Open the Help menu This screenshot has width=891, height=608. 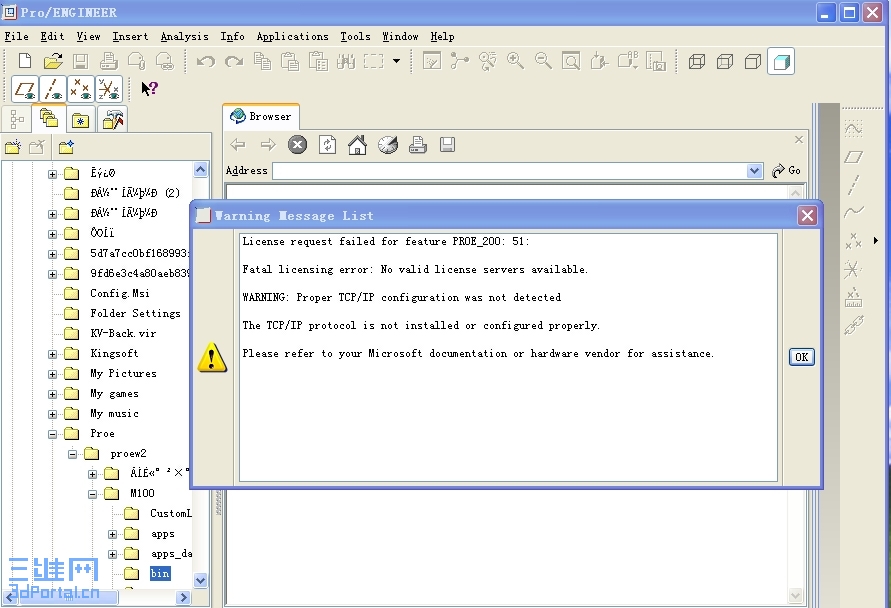tap(442, 36)
